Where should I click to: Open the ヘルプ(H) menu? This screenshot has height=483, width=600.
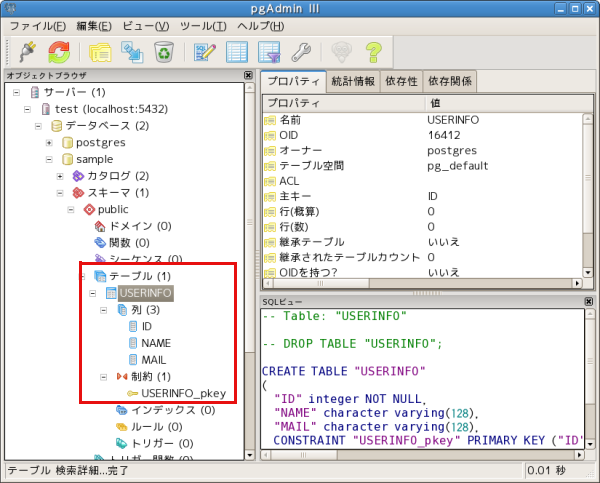261,26
